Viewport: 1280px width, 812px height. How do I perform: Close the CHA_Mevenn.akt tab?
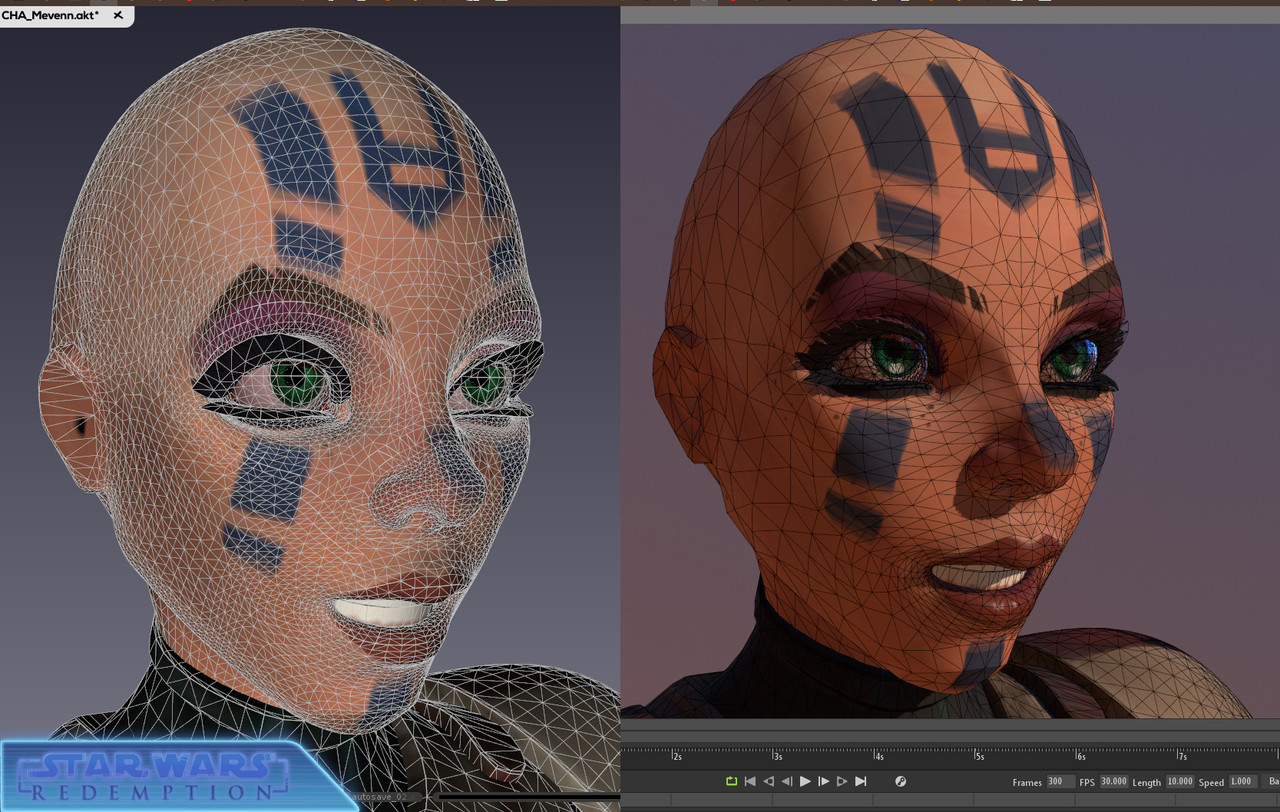click(119, 16)
